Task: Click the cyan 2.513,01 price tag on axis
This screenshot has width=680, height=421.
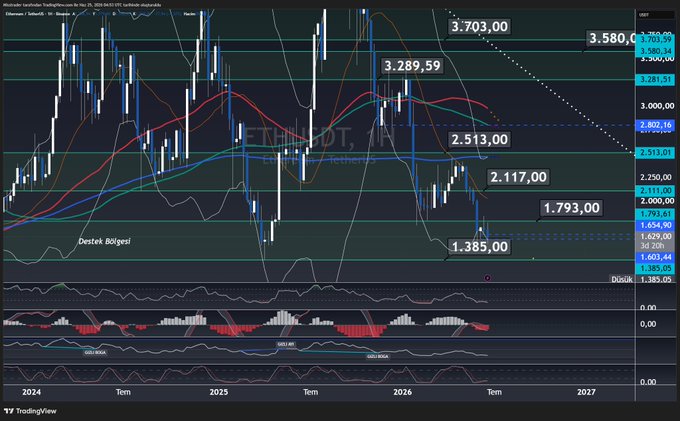Action: [x=655, y=153]
